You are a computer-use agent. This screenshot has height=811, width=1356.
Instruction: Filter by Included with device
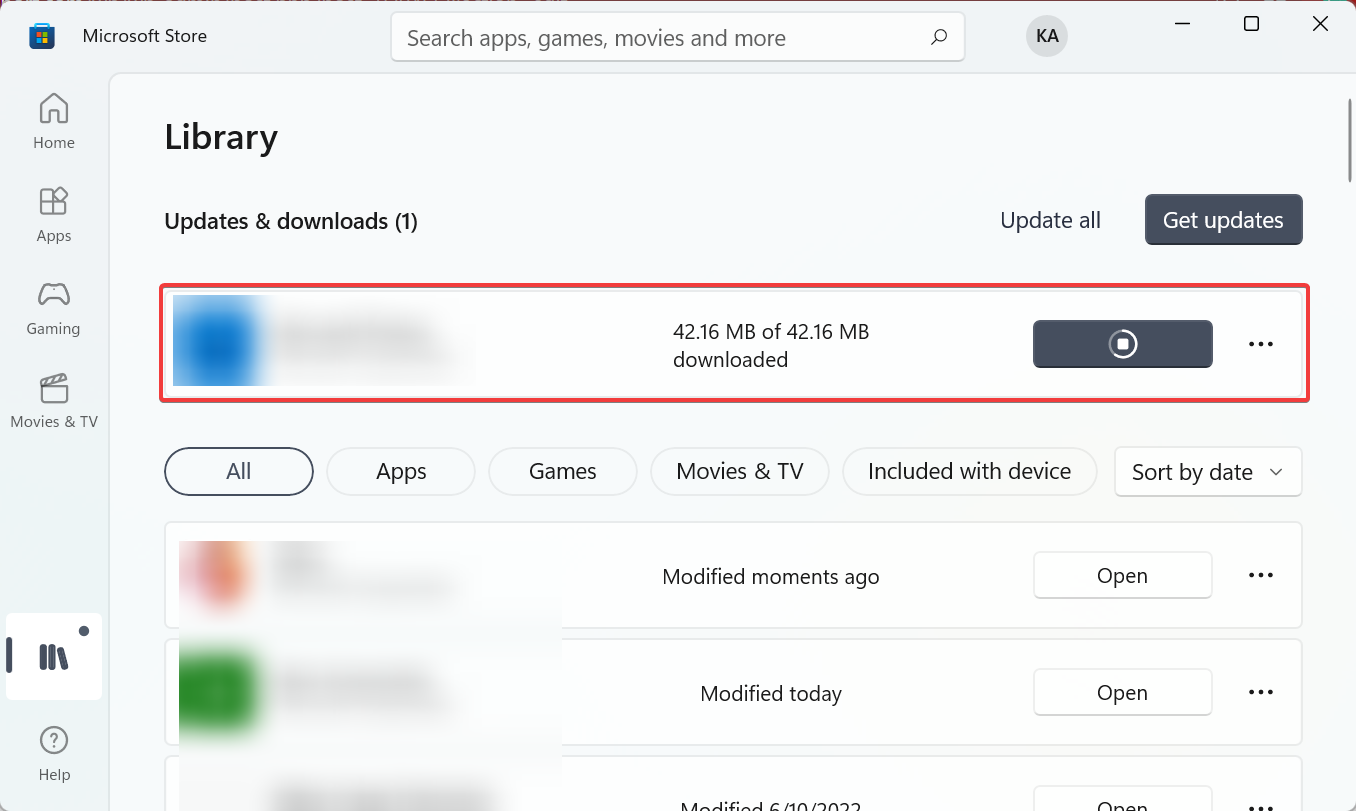point(969,471)
